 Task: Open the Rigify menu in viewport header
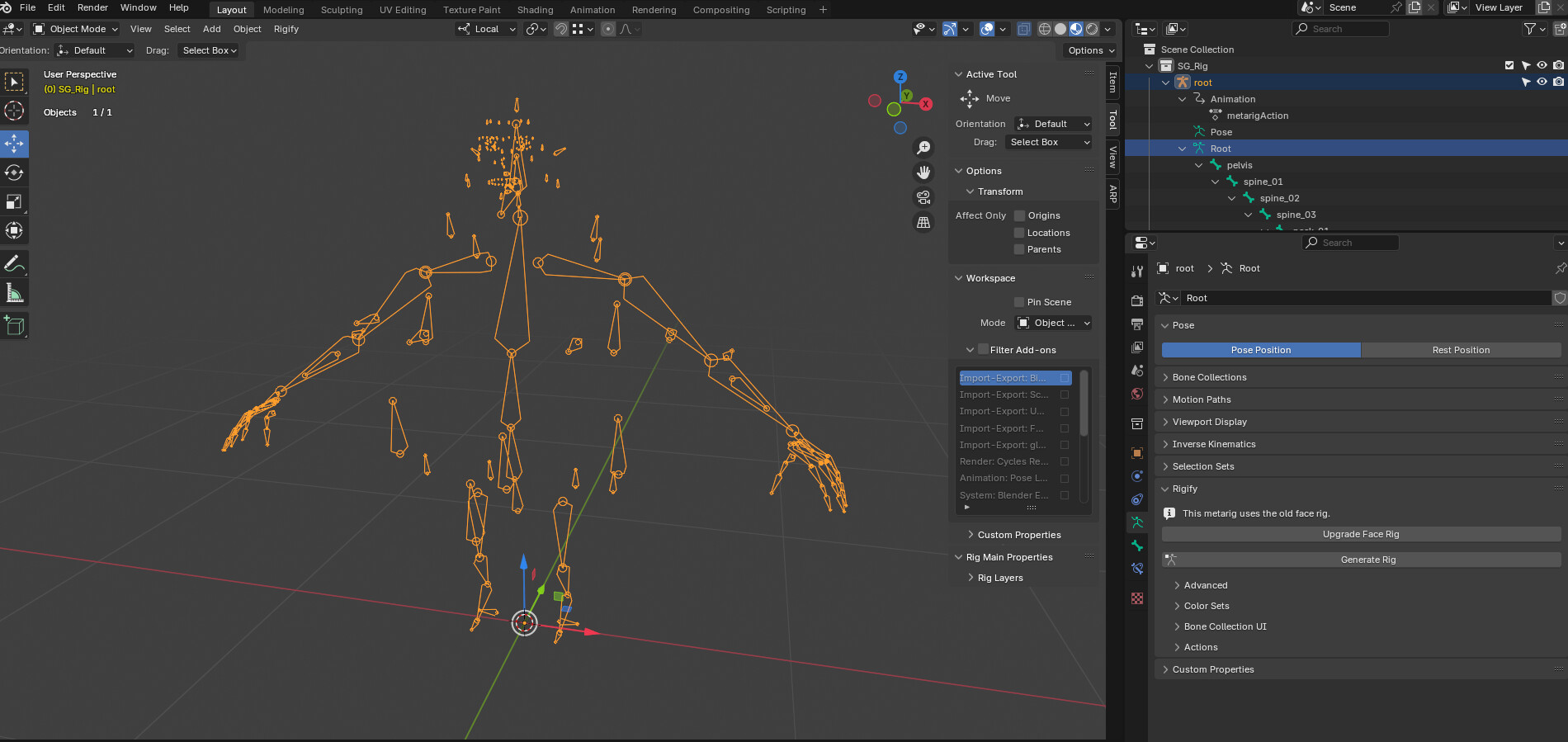click(286, 29)
